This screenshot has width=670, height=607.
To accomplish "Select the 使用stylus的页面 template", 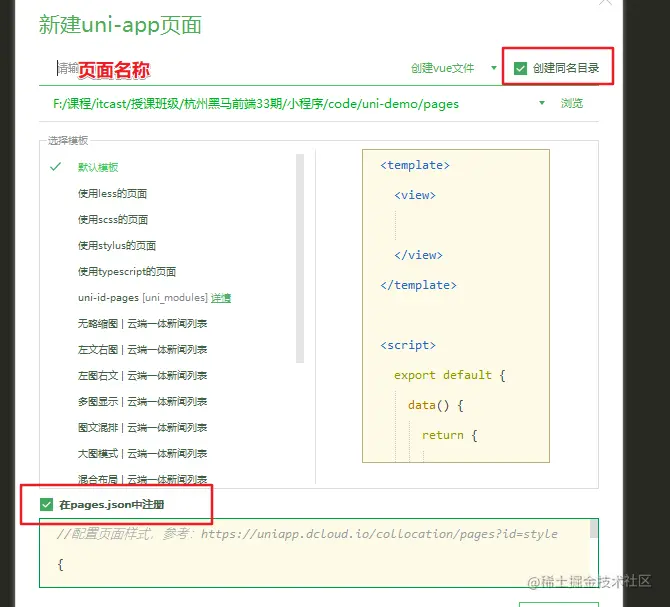I will pos(117,246).
